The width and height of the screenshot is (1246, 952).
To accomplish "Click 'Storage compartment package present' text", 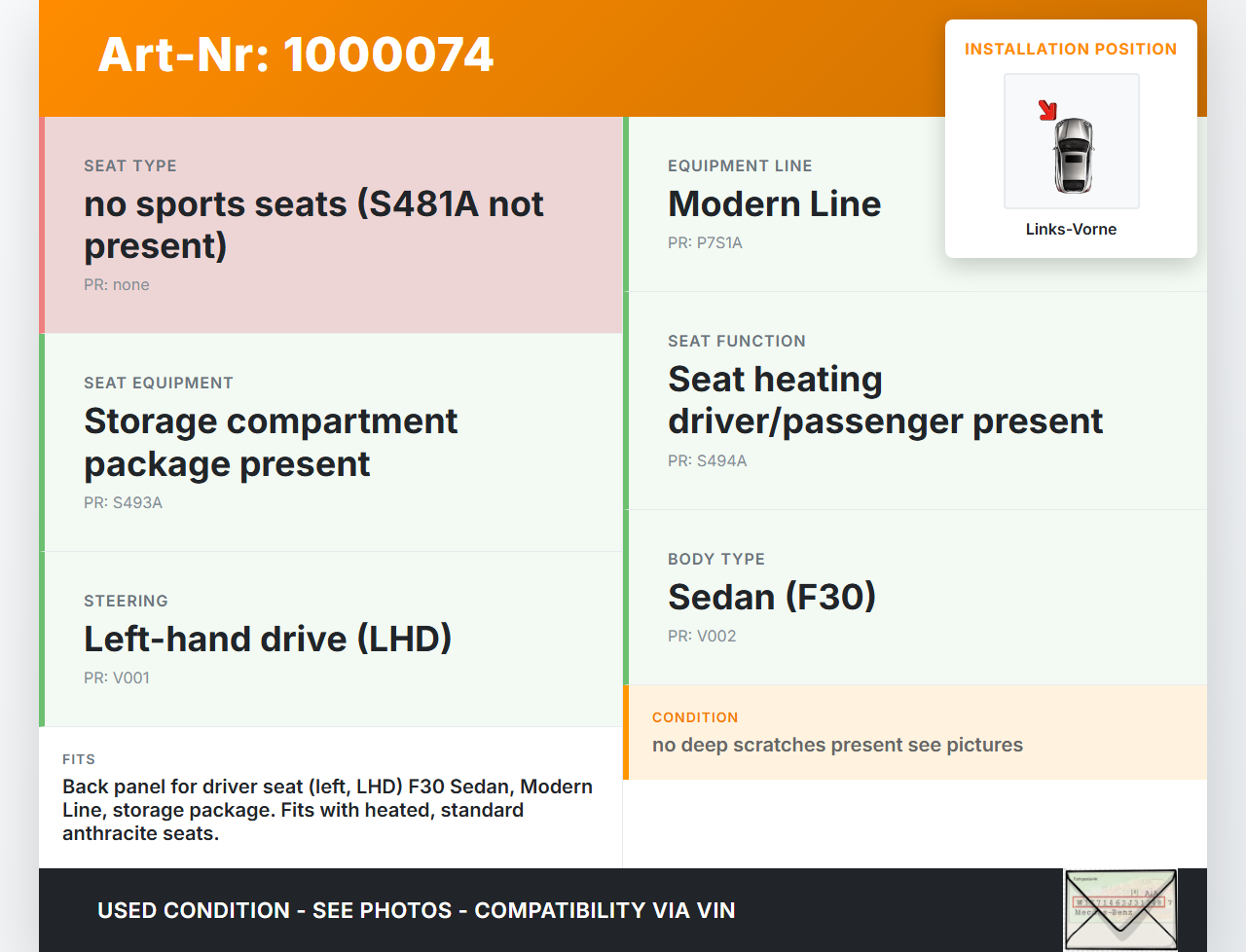I will [271, 442].
